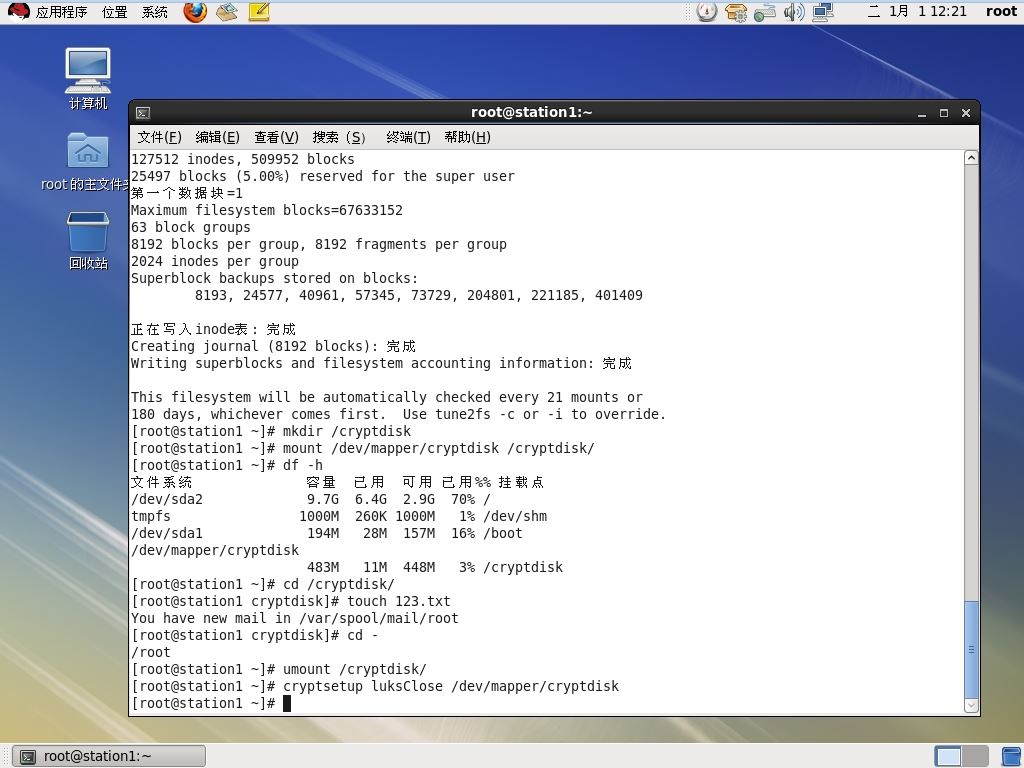Click the terminal scrollbar down arrow
This screenshot has height=768, width=1024.
[x=971, y=705]
